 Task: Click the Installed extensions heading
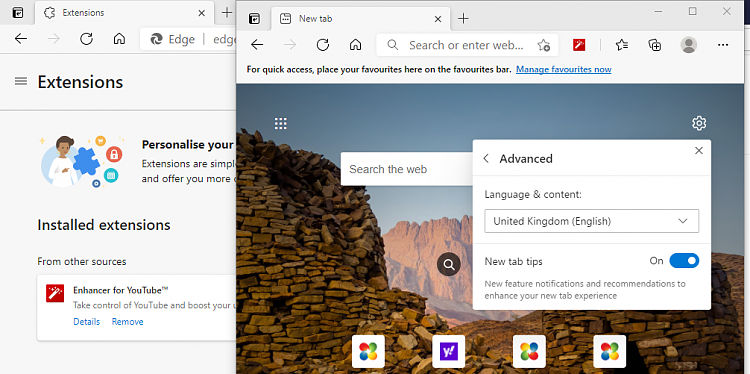(104, 225)
